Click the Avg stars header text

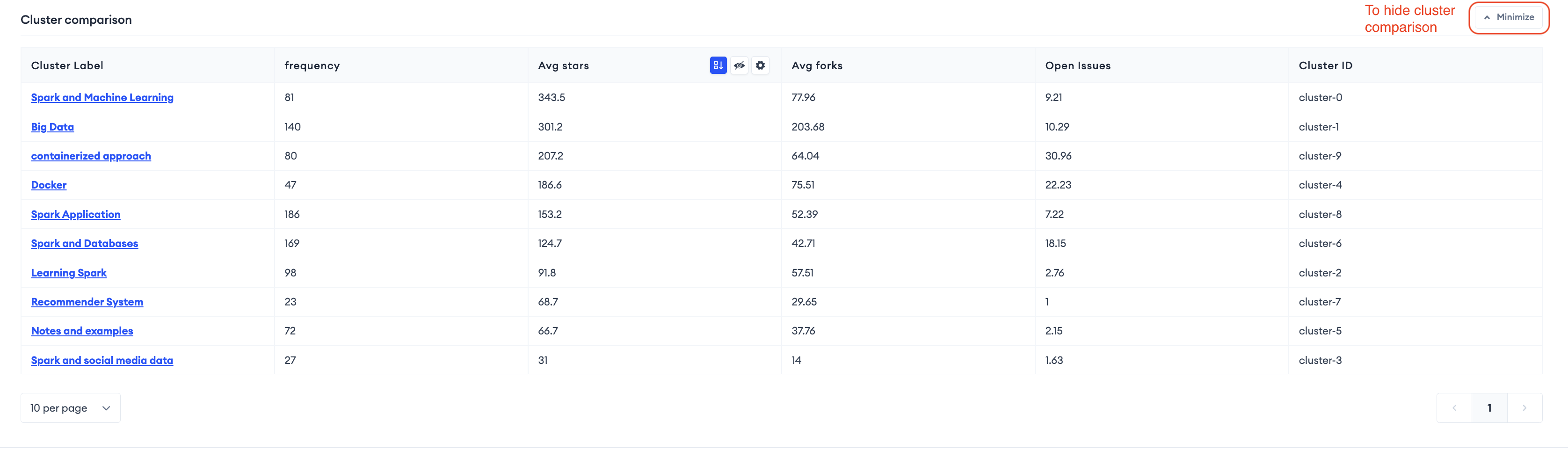[x=564, y=66]
